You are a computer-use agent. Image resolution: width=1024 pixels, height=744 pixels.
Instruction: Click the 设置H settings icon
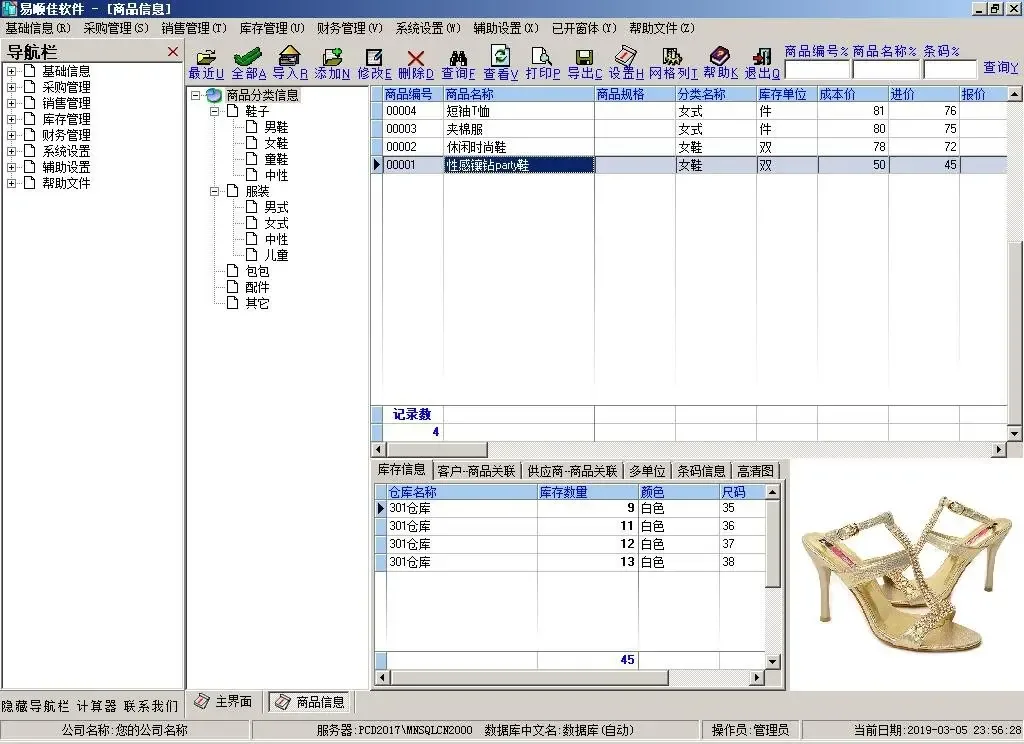pos(626,56)
